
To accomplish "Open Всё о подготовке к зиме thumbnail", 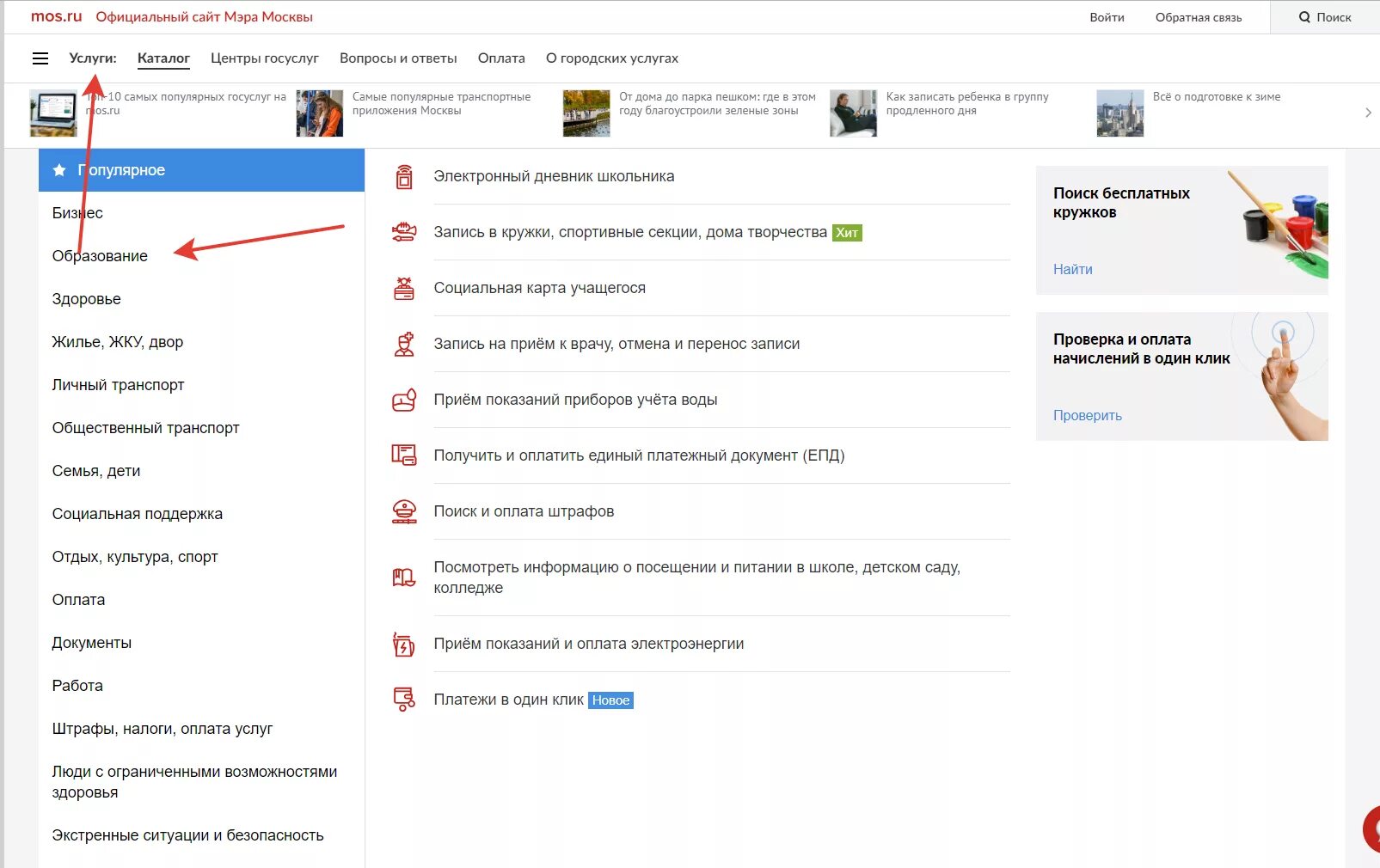I will pyautogui.click(x=1120, y=113).
